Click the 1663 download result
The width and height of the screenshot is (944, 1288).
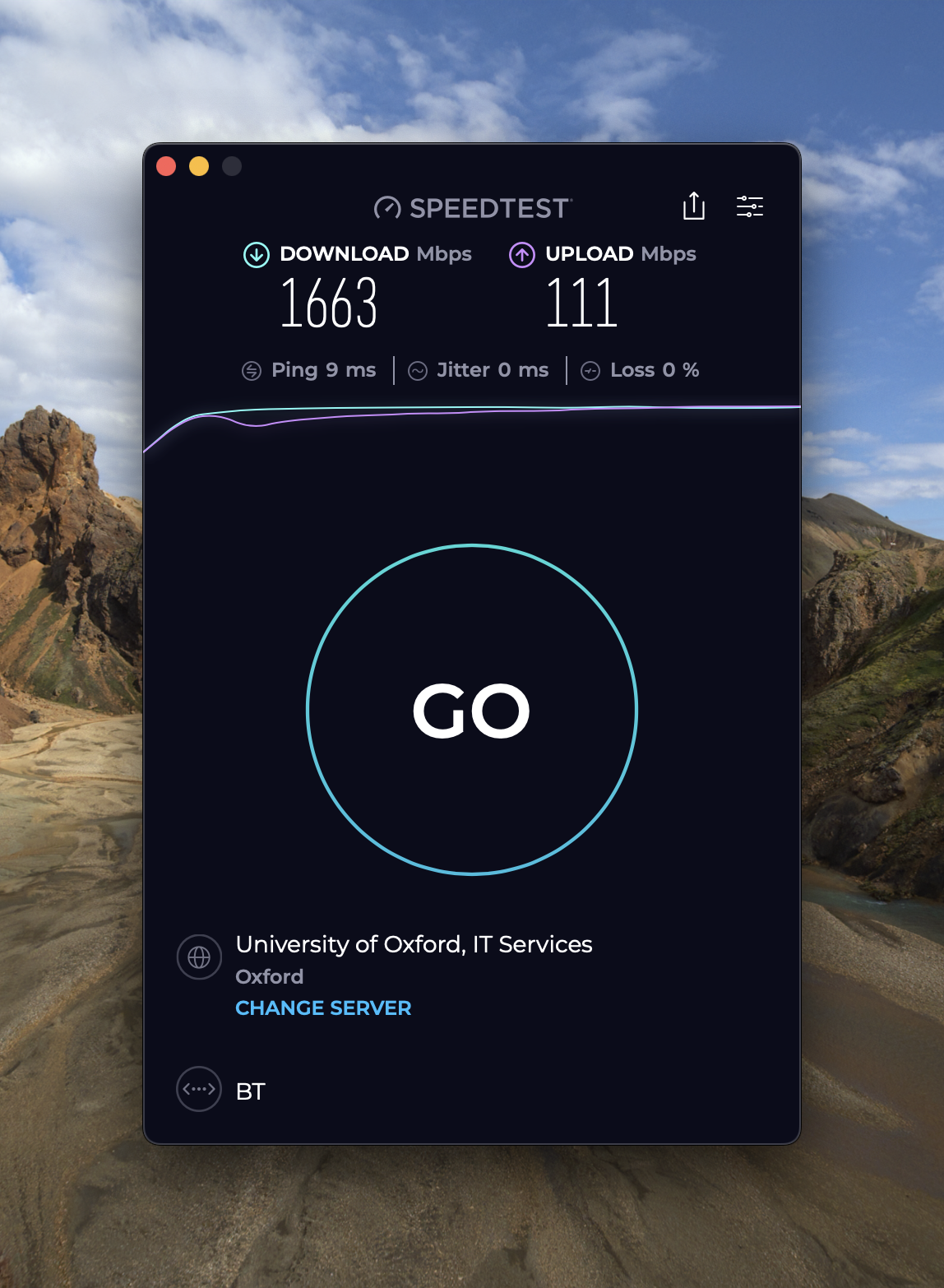pyautogui.click(x=329, y=303)
